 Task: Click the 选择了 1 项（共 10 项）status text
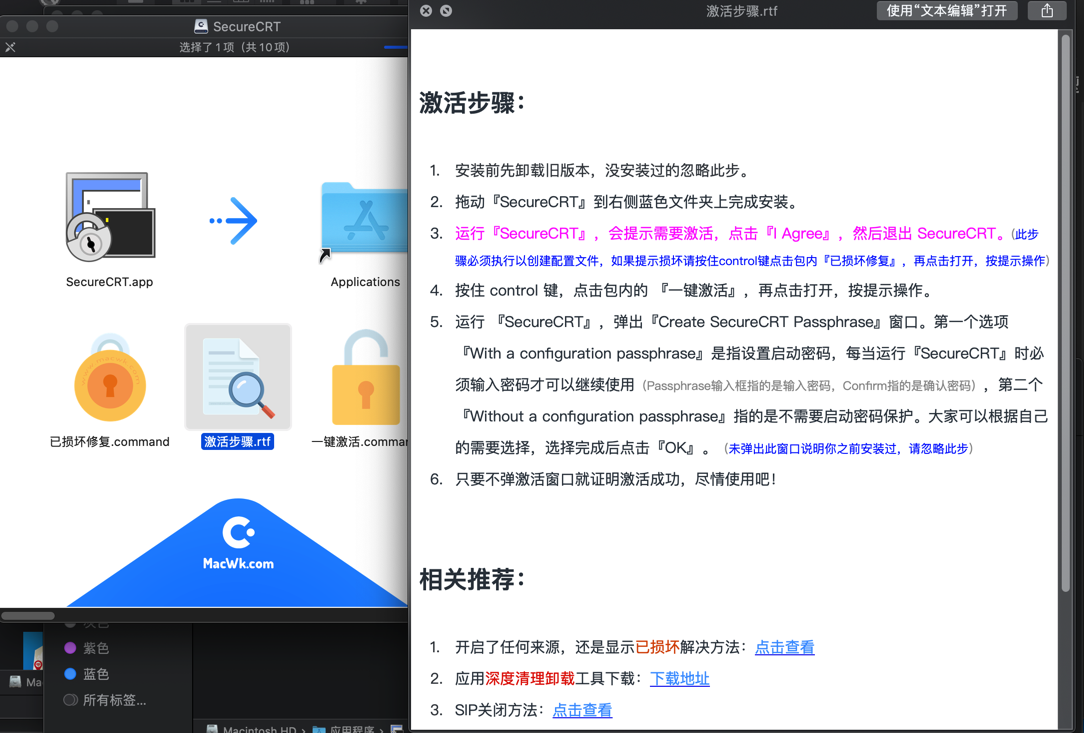234,47
